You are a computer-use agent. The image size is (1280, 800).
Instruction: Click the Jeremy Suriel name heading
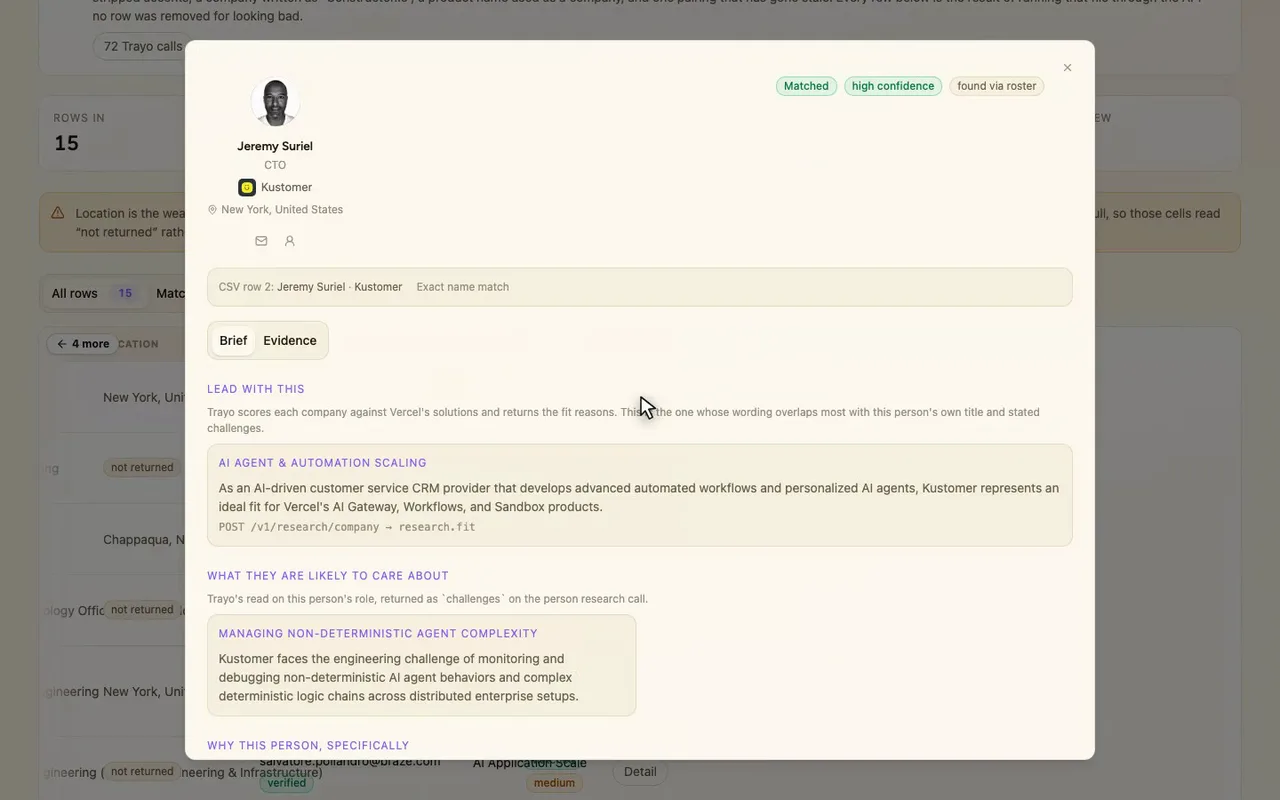pos(275,146)
